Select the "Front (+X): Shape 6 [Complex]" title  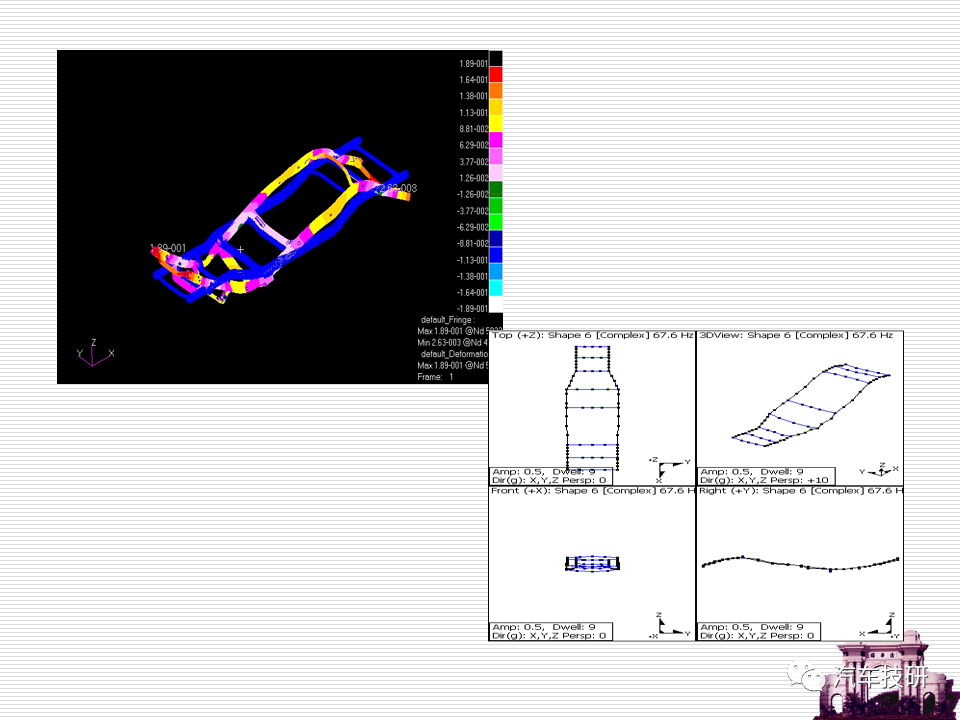point(592,491)
